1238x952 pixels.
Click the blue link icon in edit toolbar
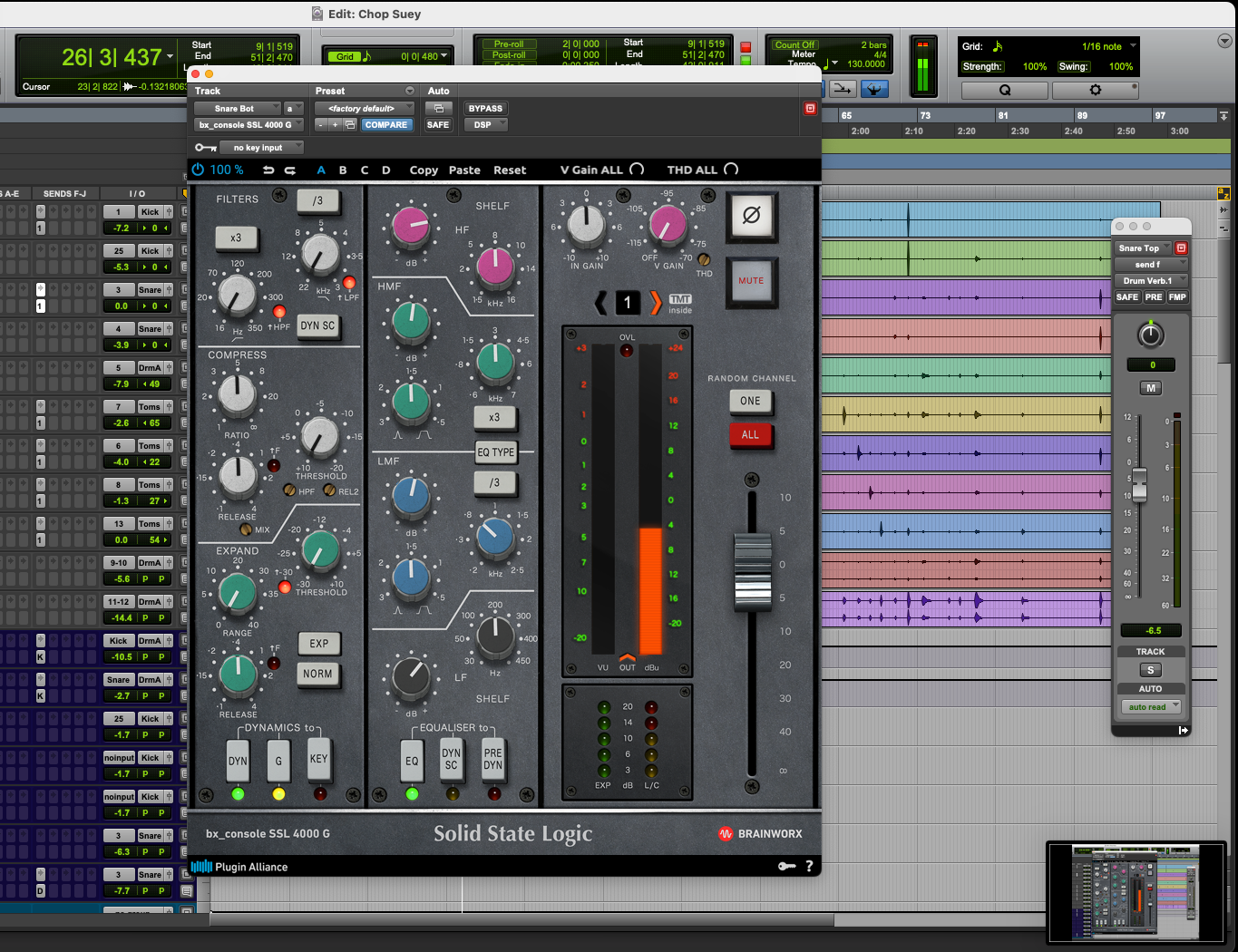click(x=874, y=88)
